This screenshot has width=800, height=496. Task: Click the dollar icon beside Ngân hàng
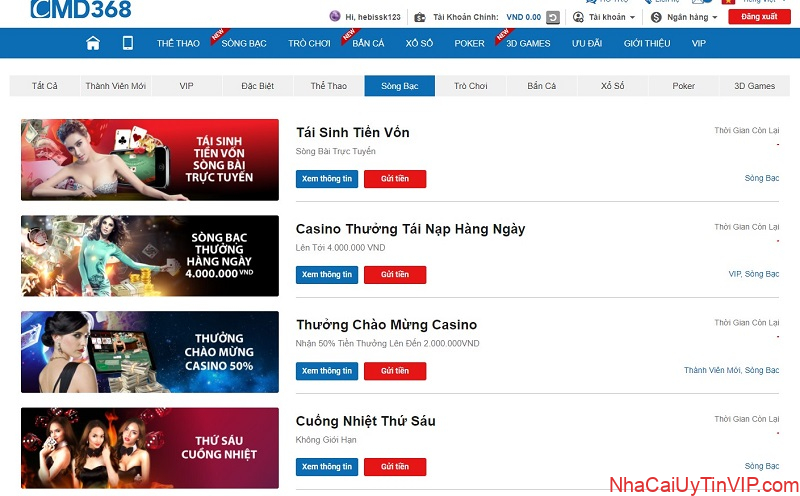pyautogui.click(x=656, y=17)
